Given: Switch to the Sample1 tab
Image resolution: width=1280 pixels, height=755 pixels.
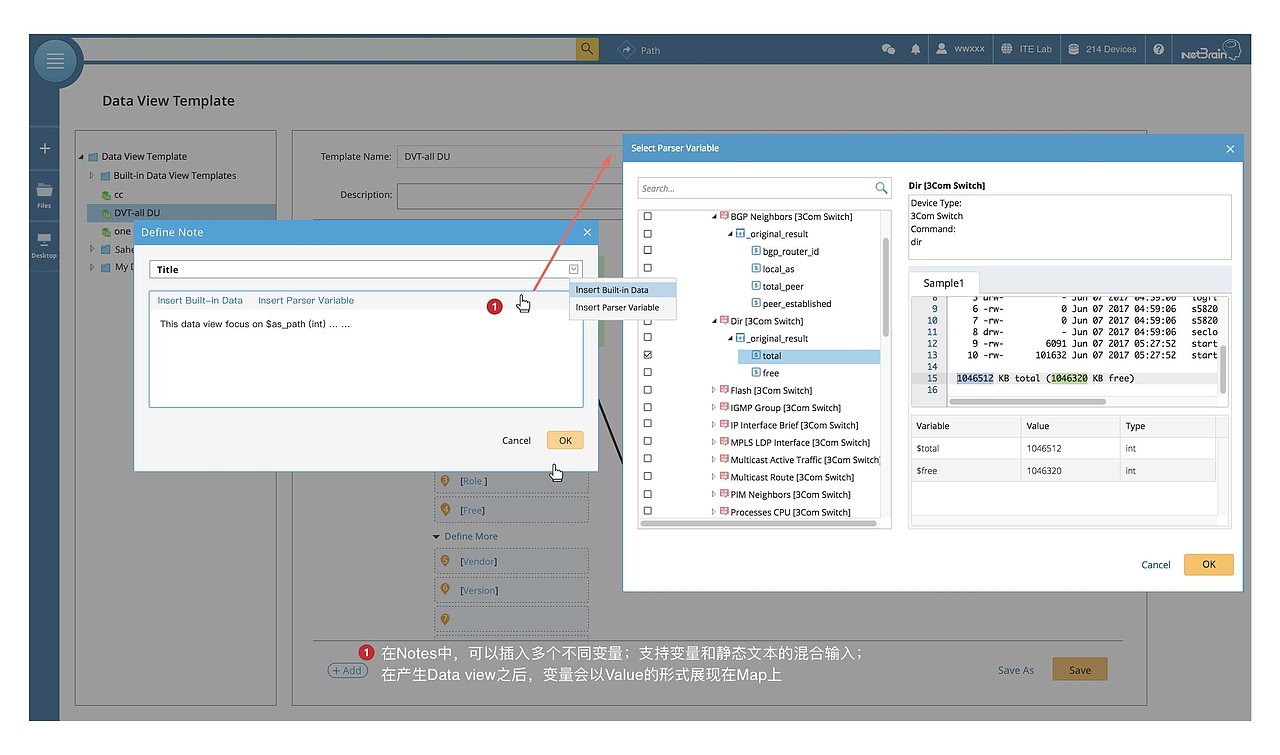Looking at the screenshot, I should pyautogui.click(x=943, y=283).
